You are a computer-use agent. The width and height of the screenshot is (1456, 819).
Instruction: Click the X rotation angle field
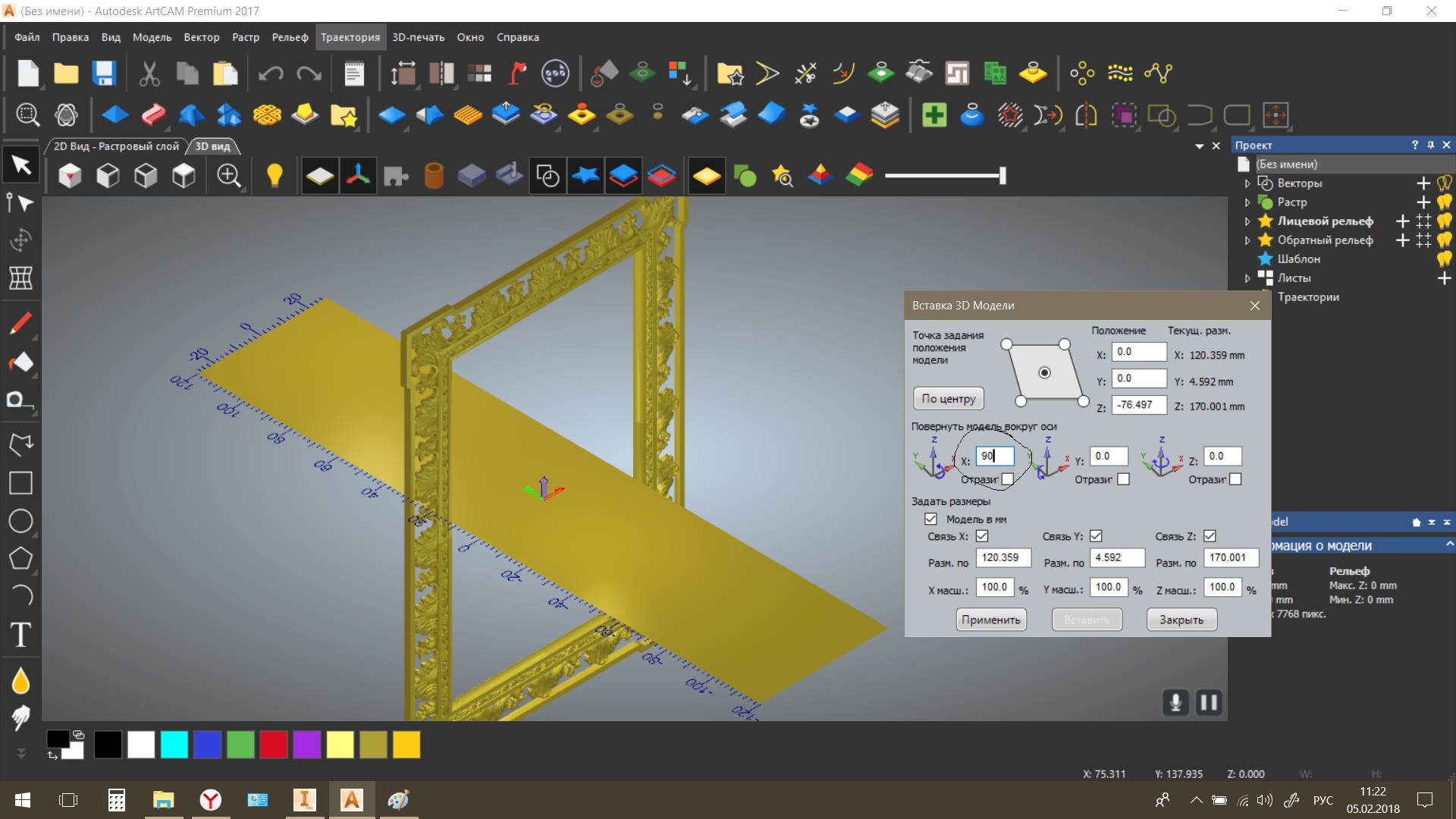pos(994,456)
